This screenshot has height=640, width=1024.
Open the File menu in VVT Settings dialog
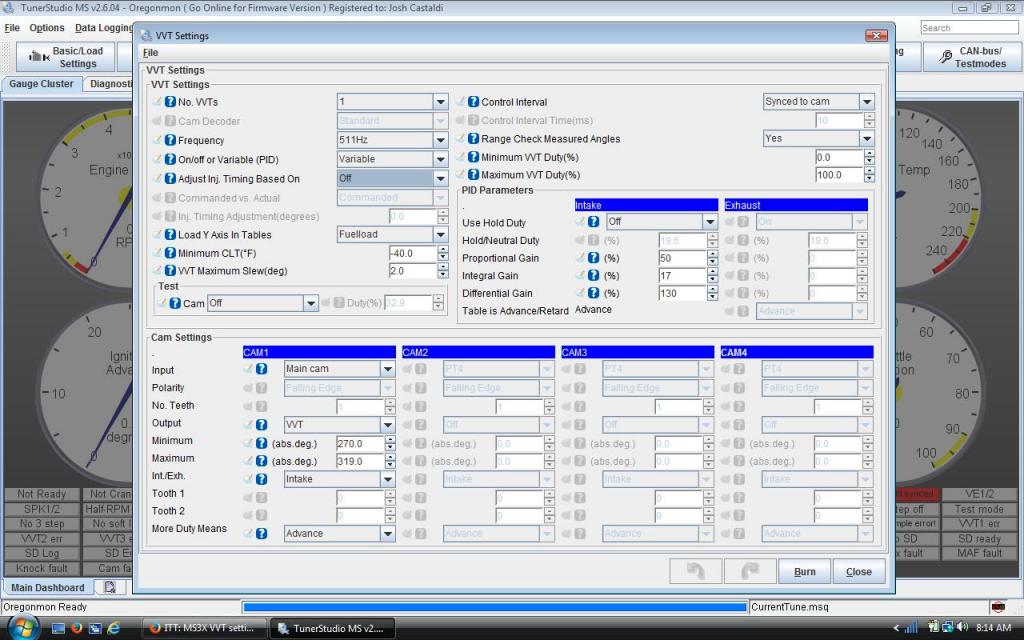tap(150, 52)
